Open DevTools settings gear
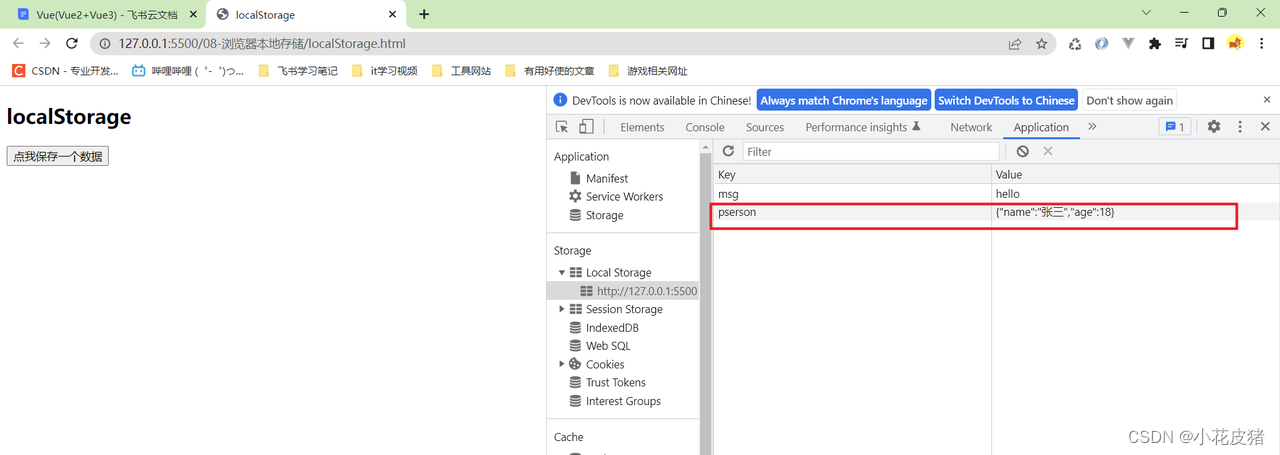 (1214, 127)
